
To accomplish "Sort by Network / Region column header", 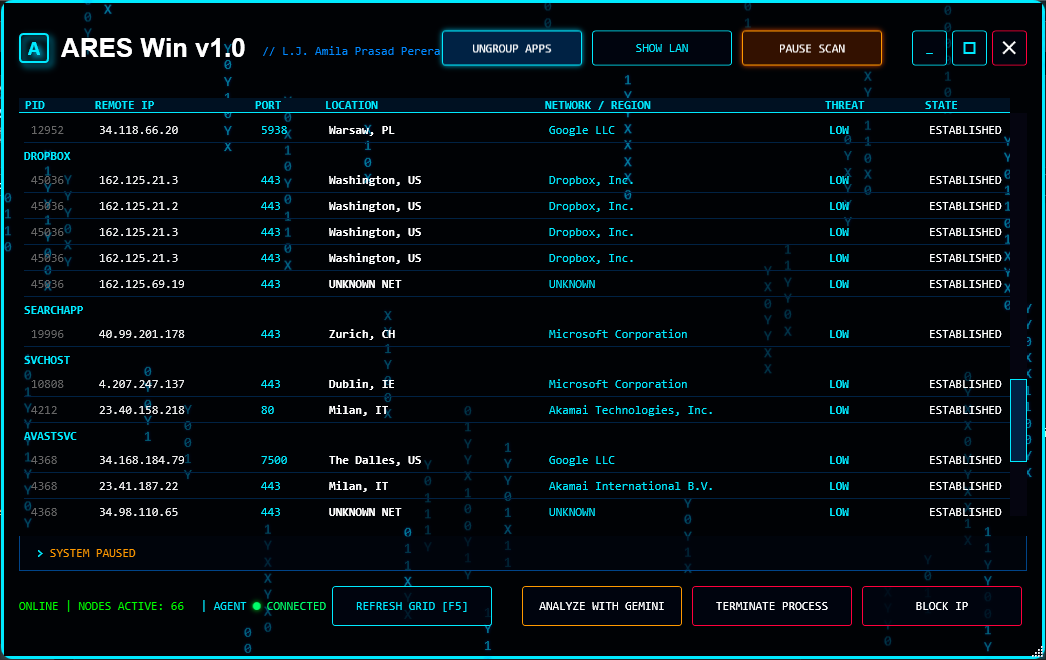I will [597, 105].
